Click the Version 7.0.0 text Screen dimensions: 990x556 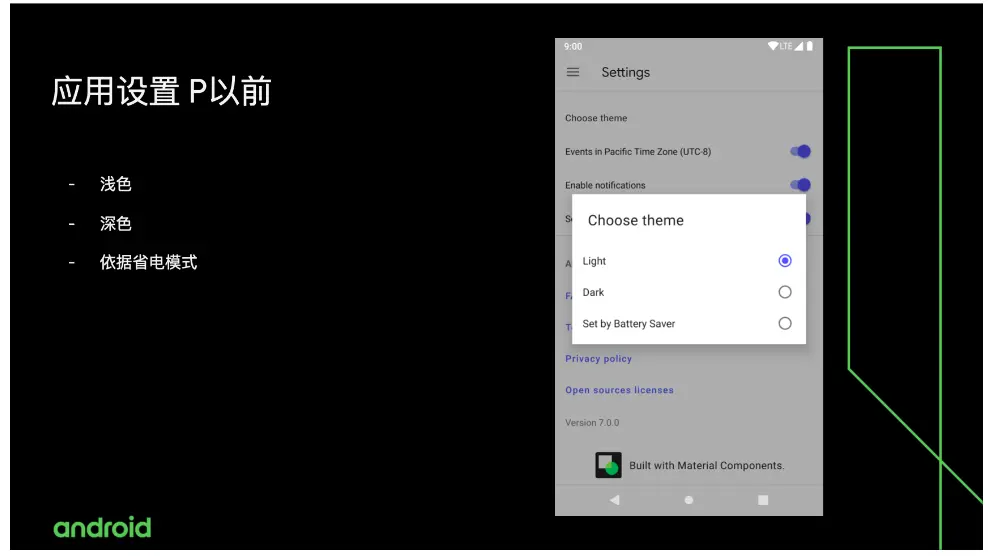592,423
